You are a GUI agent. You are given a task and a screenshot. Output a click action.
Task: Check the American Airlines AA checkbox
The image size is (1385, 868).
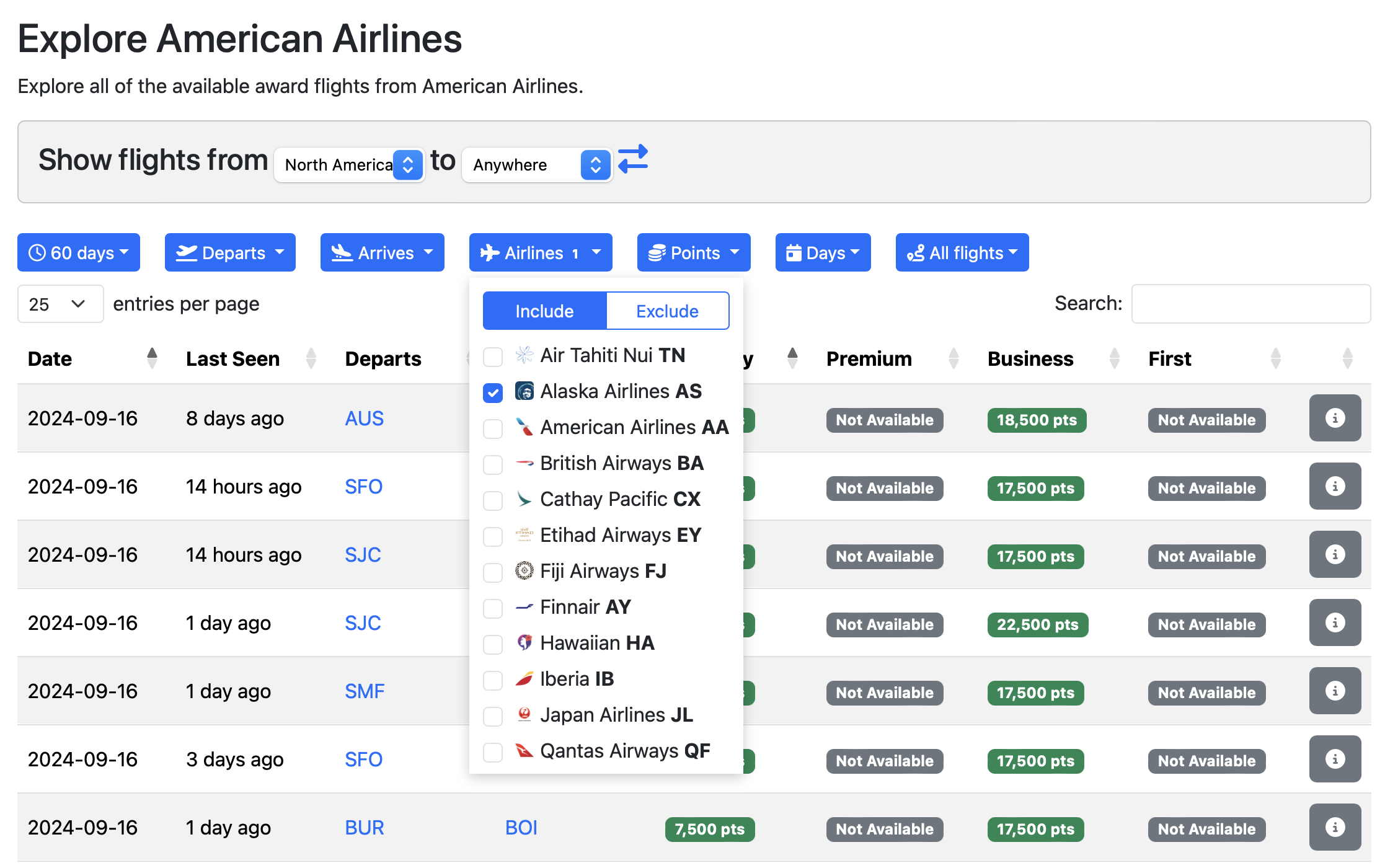(493, 428)
